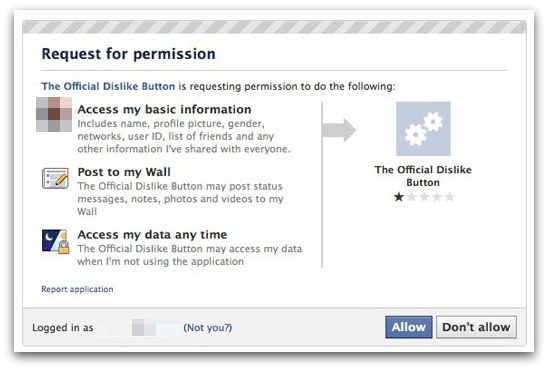548x370 pixels.
Task: Select the Access my data any time heading
Action: [x=152, y=234]
